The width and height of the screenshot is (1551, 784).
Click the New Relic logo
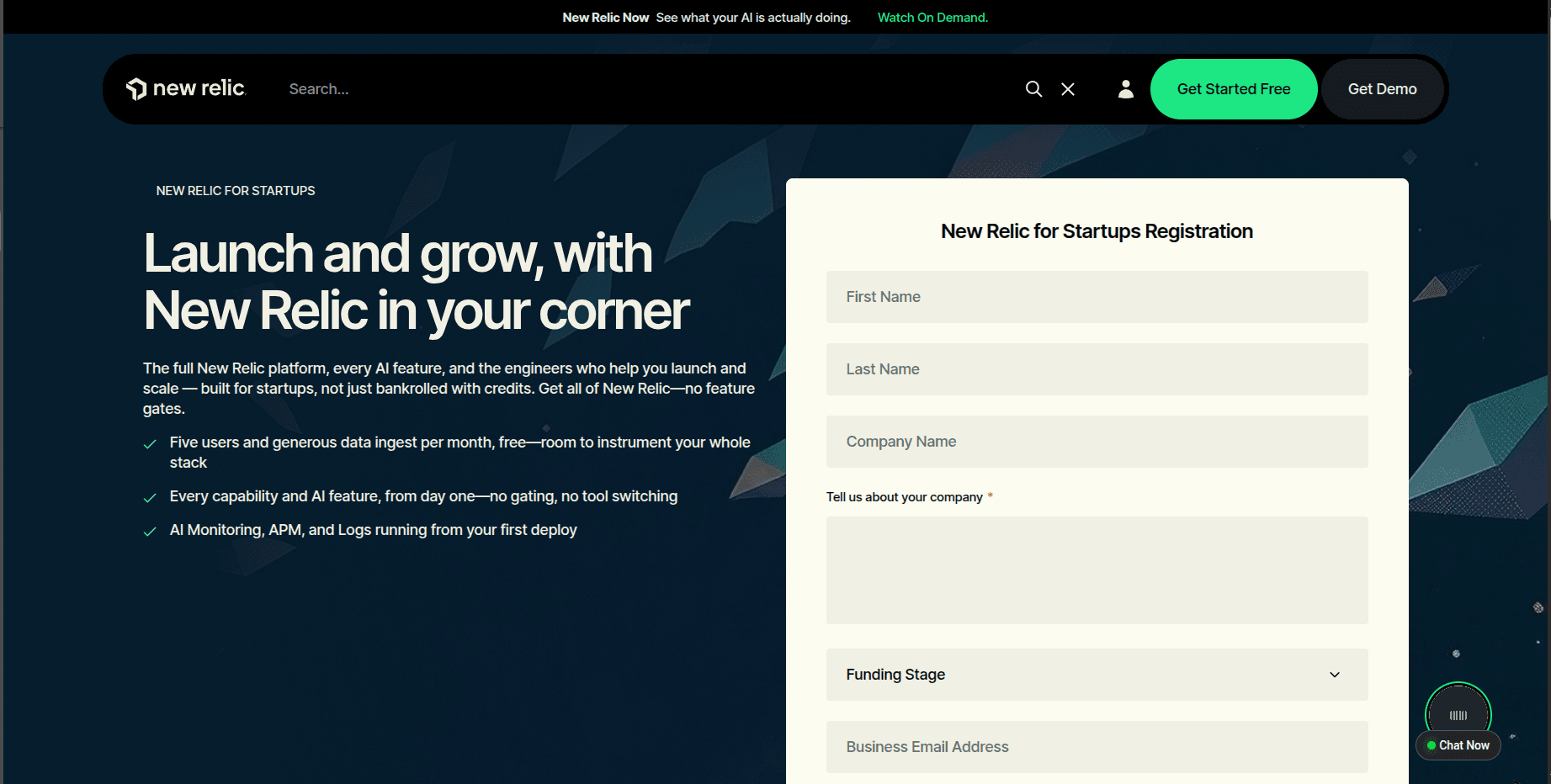185,88
